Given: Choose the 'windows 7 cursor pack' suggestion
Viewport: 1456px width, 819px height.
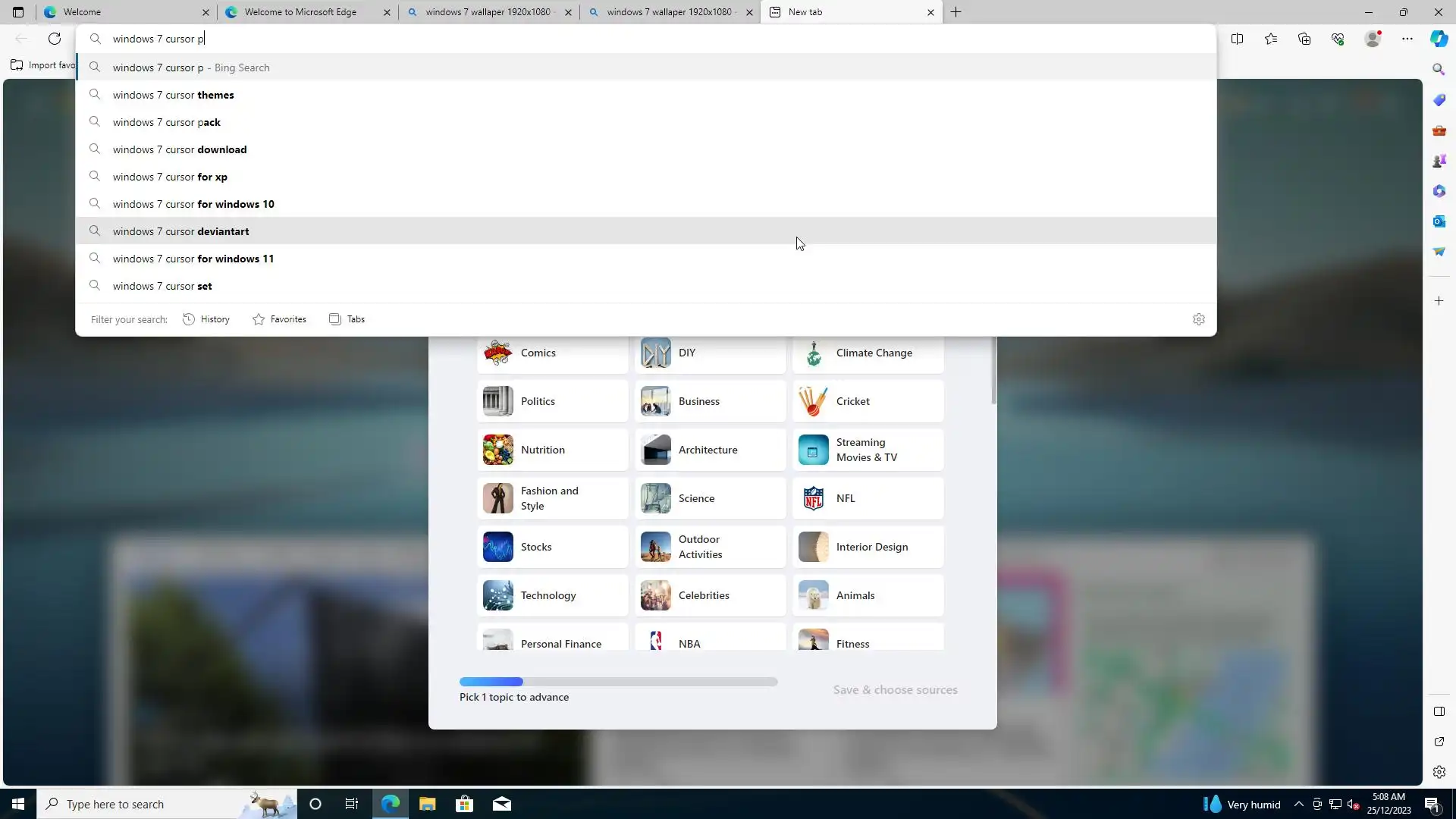Looking at the screenshot, I should coord(167,122).
